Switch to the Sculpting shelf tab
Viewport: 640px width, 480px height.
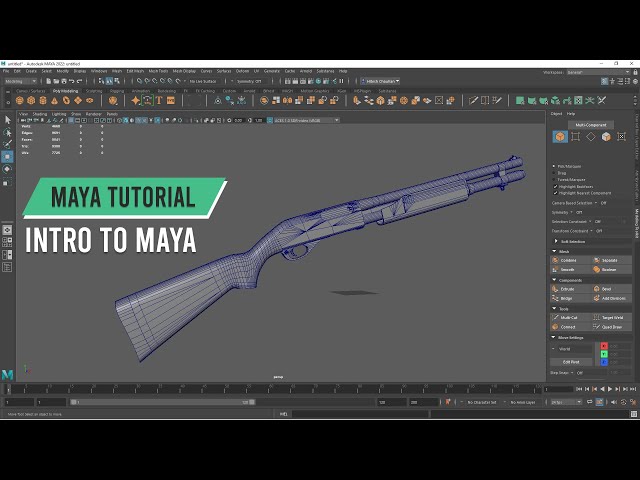[94, 91]
